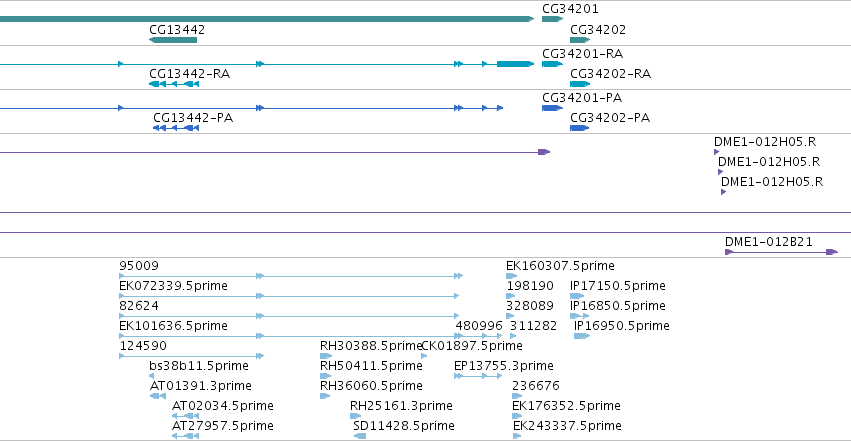The height and width of the screenshot is (441, 851).
Task: Click IP16950.5prime EST label
Action: coord(622,326)
